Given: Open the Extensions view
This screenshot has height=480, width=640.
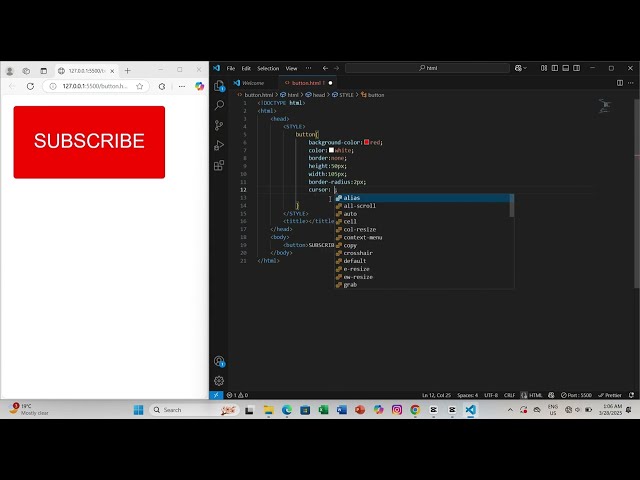Looking at the screenshot, I should point(219,165).
